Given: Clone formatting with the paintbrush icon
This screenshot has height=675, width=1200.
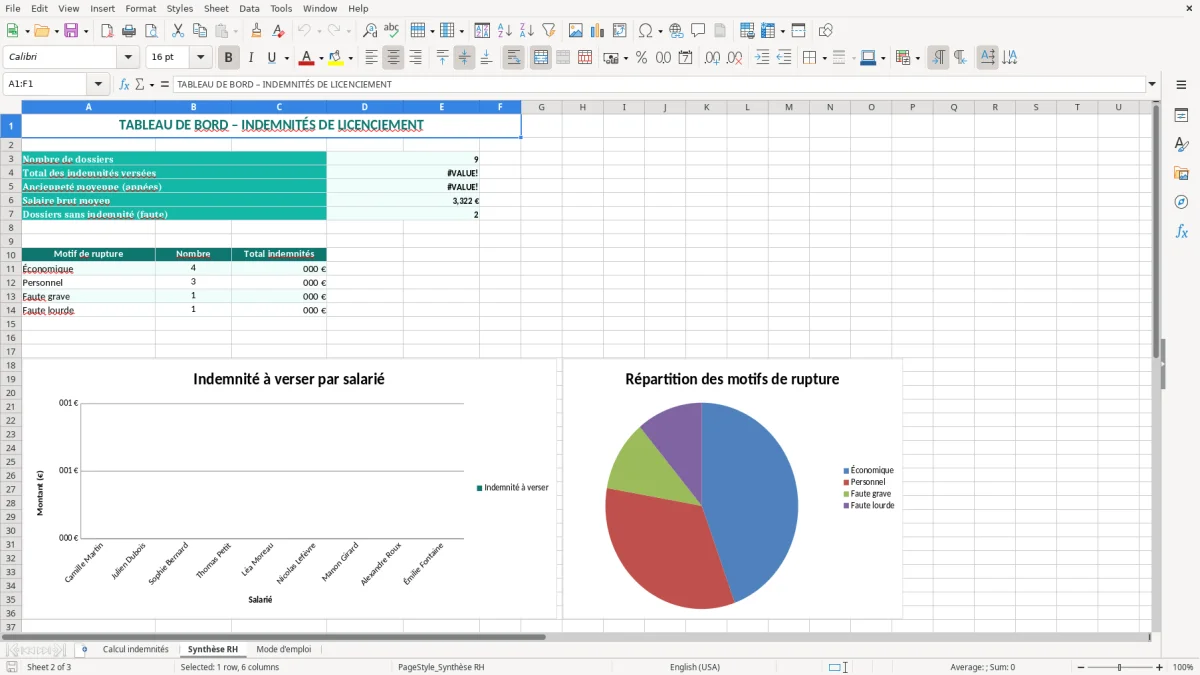Looking at the screenshot, I should [257, 31].
